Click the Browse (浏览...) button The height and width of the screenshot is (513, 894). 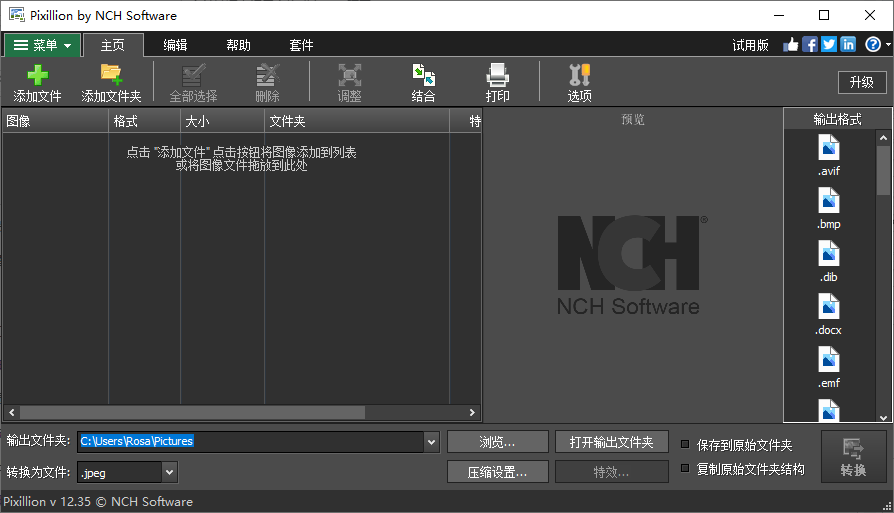498,442
